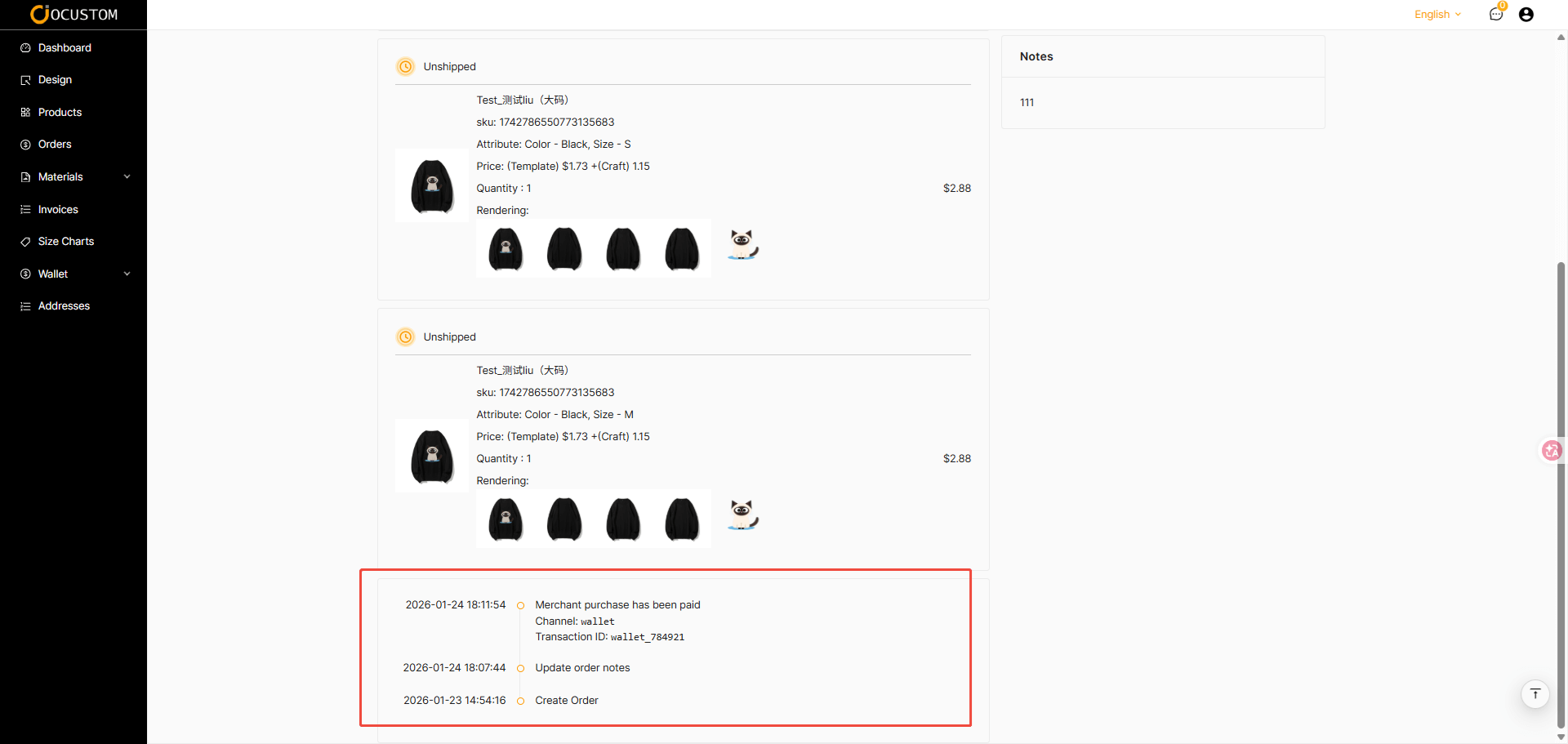This screenshot has height=744, width=1568.
Task: Open the user account profile icon
Action: coord(1526,14)
